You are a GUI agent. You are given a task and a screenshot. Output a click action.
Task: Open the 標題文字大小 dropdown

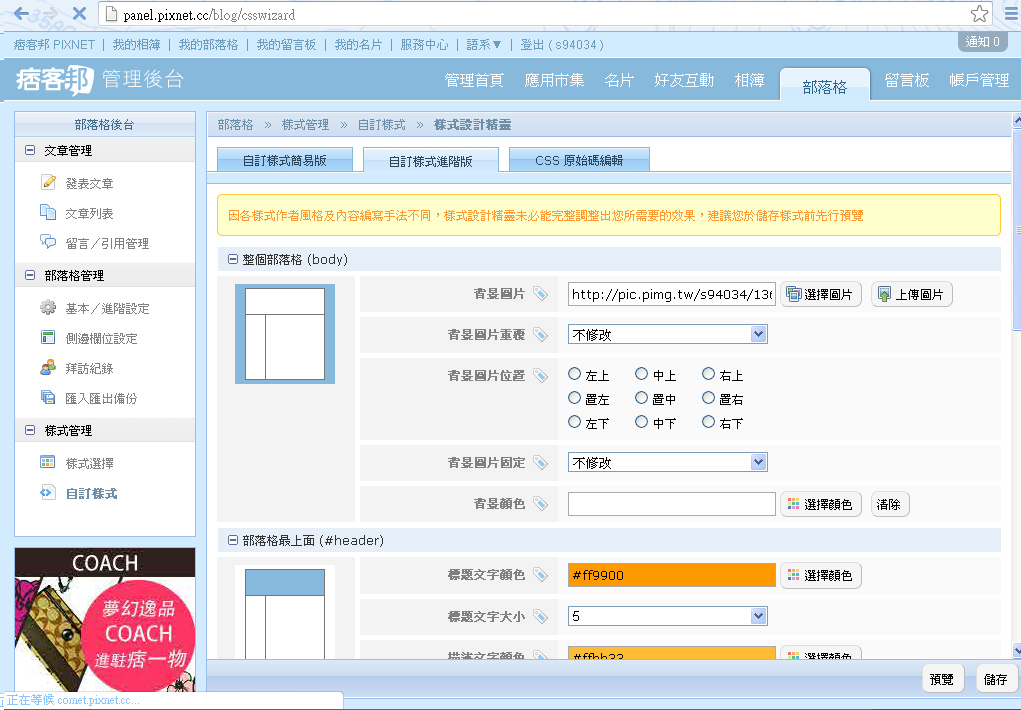(667, 616)
